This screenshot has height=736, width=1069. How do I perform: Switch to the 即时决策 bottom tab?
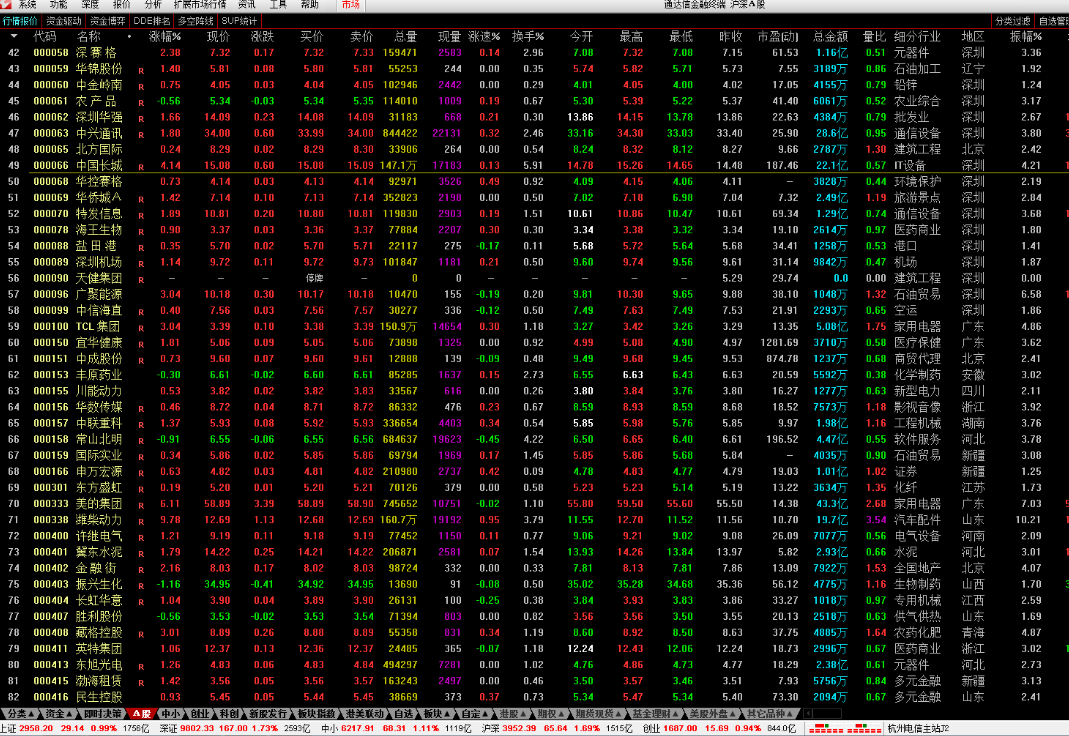tap(103, 714)
